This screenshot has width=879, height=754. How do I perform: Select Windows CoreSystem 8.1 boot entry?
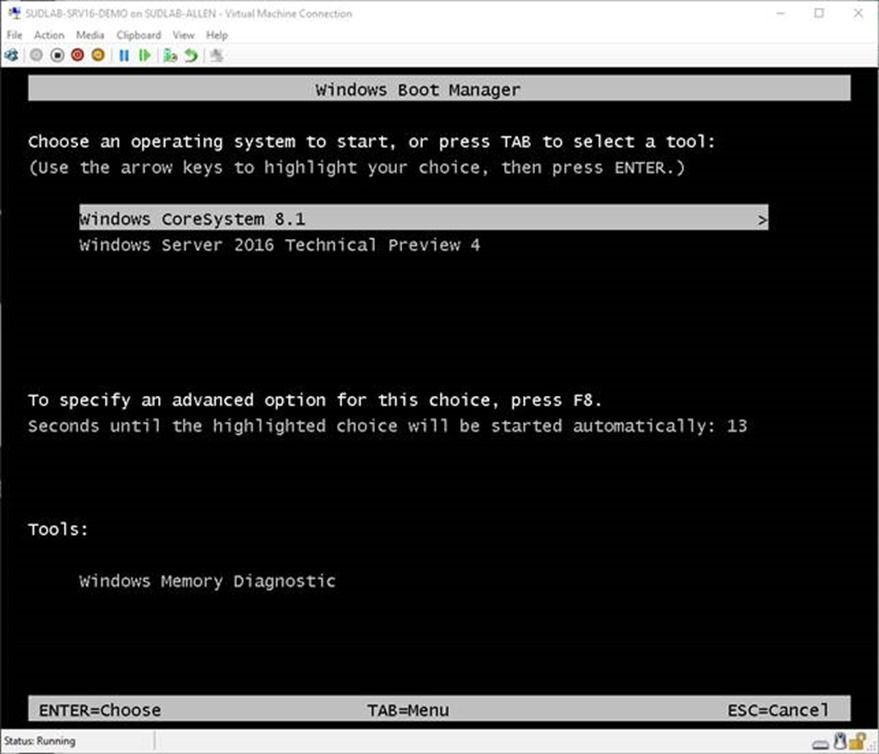424,218
